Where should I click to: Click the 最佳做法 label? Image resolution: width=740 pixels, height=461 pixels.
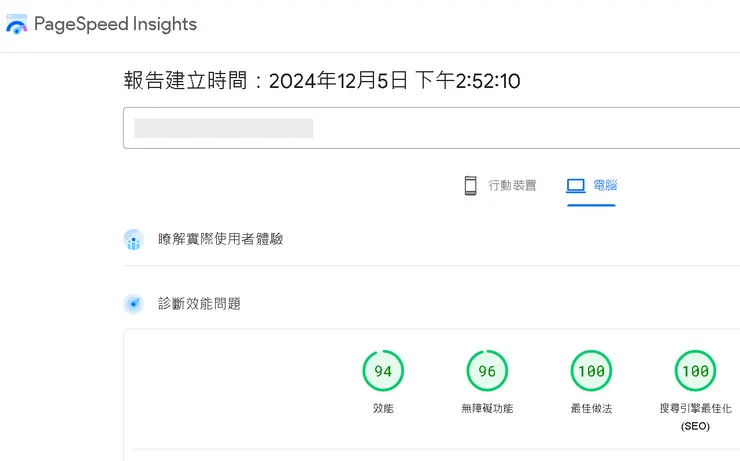(x=591, y=409)
